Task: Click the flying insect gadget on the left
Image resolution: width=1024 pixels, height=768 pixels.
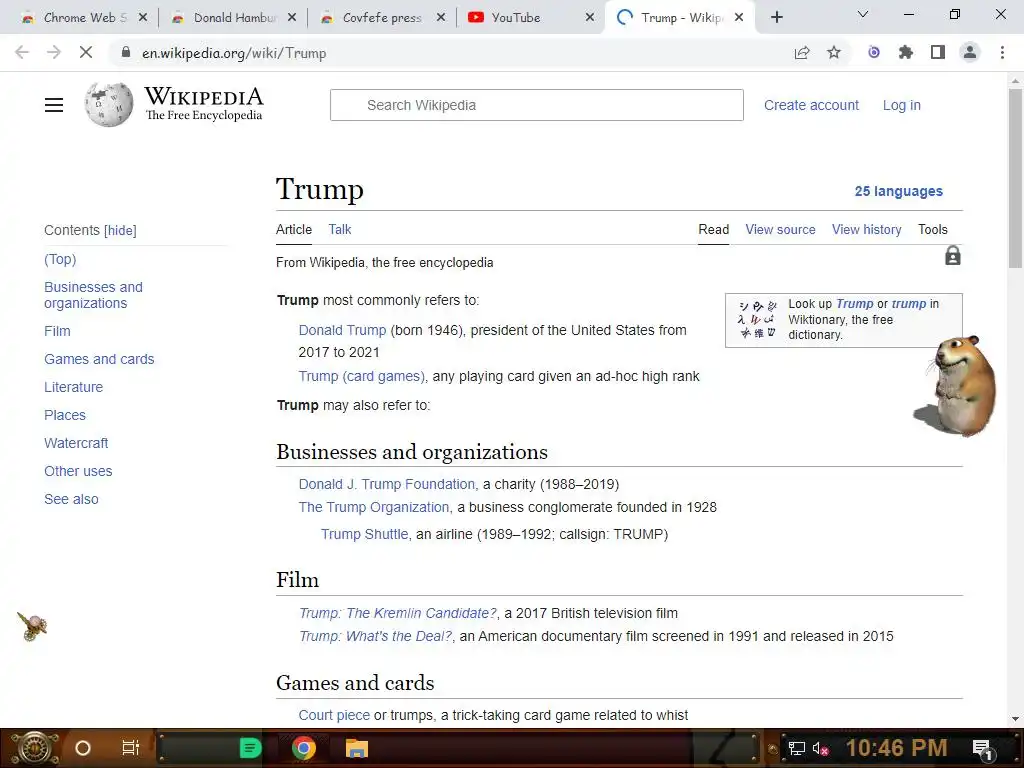Action: 32,627
